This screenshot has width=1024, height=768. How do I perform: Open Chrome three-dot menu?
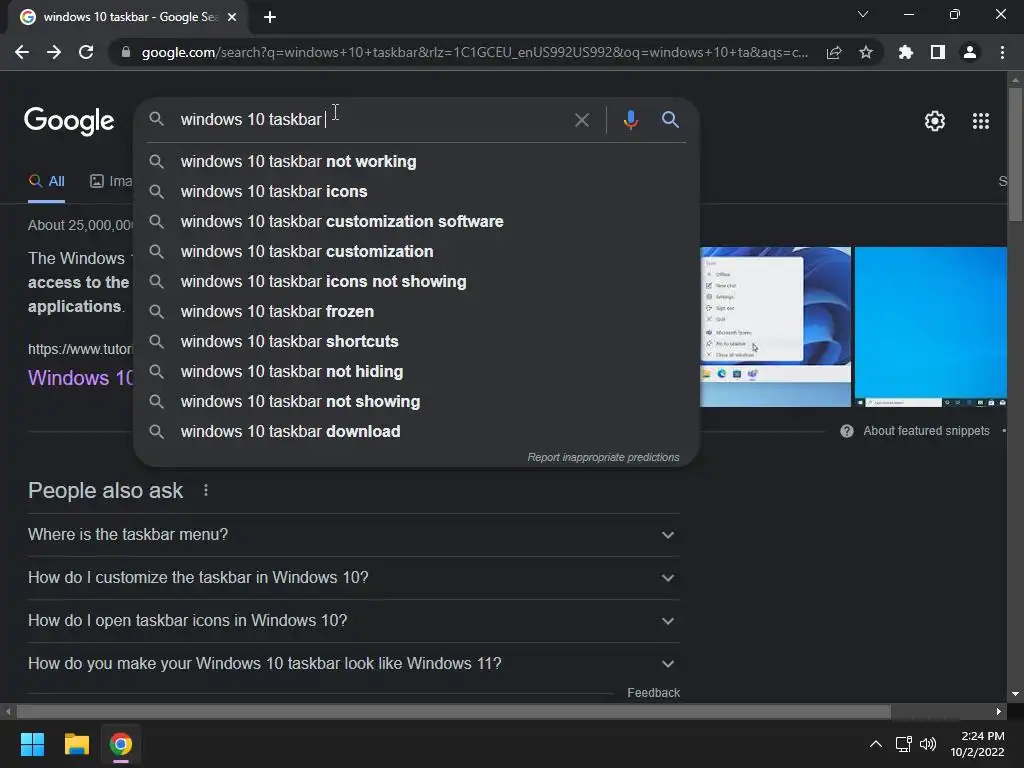(x=1002, y=52)
